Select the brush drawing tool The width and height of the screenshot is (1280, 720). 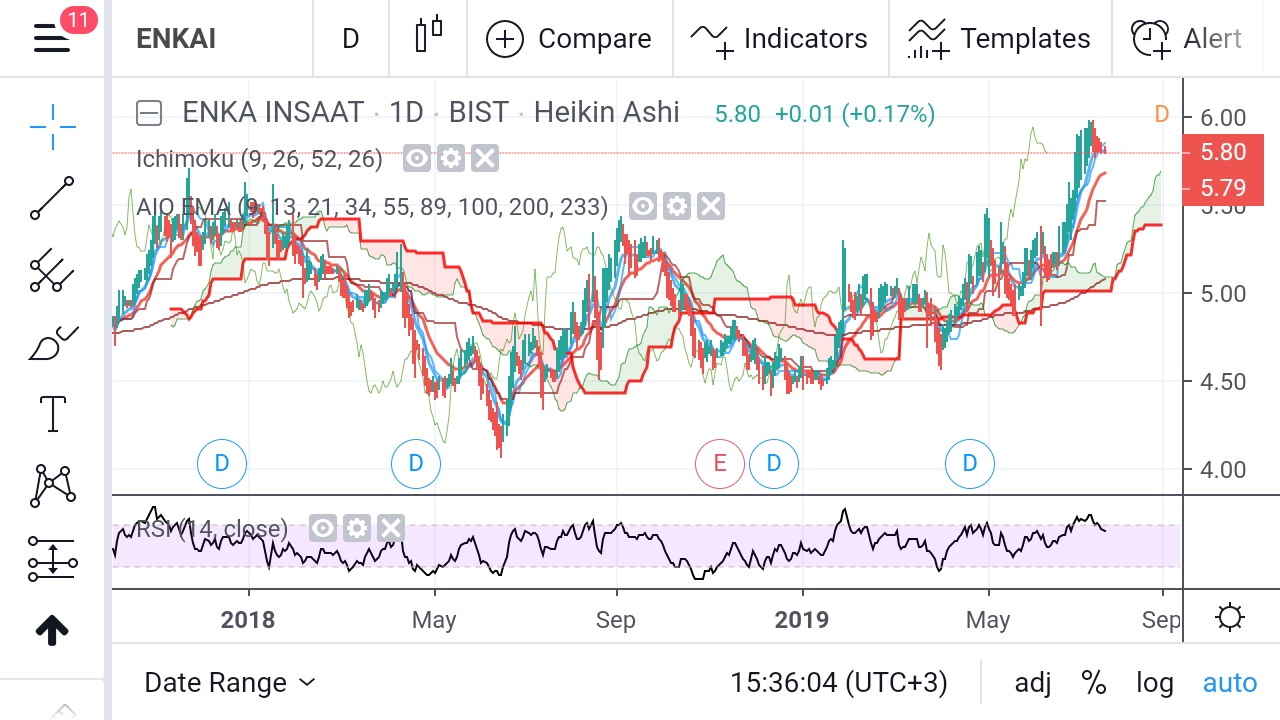coord(52,342)
